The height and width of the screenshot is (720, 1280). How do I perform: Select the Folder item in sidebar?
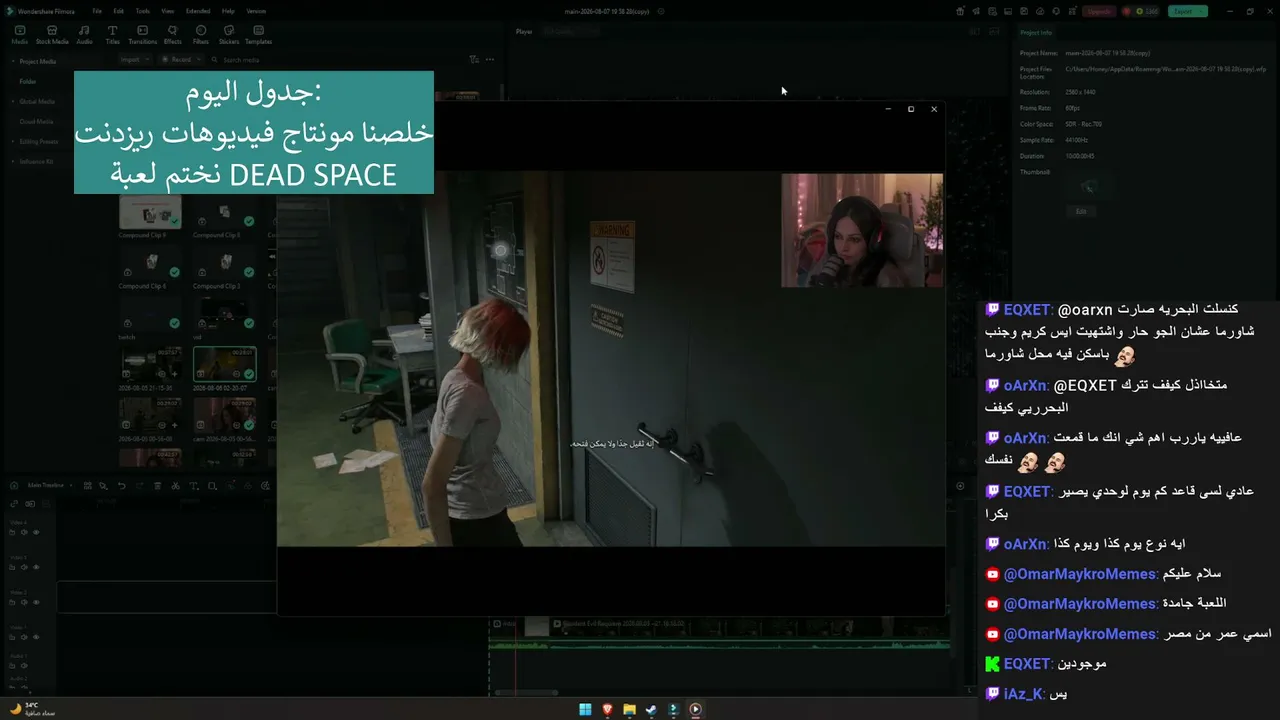tap(28, 81)
